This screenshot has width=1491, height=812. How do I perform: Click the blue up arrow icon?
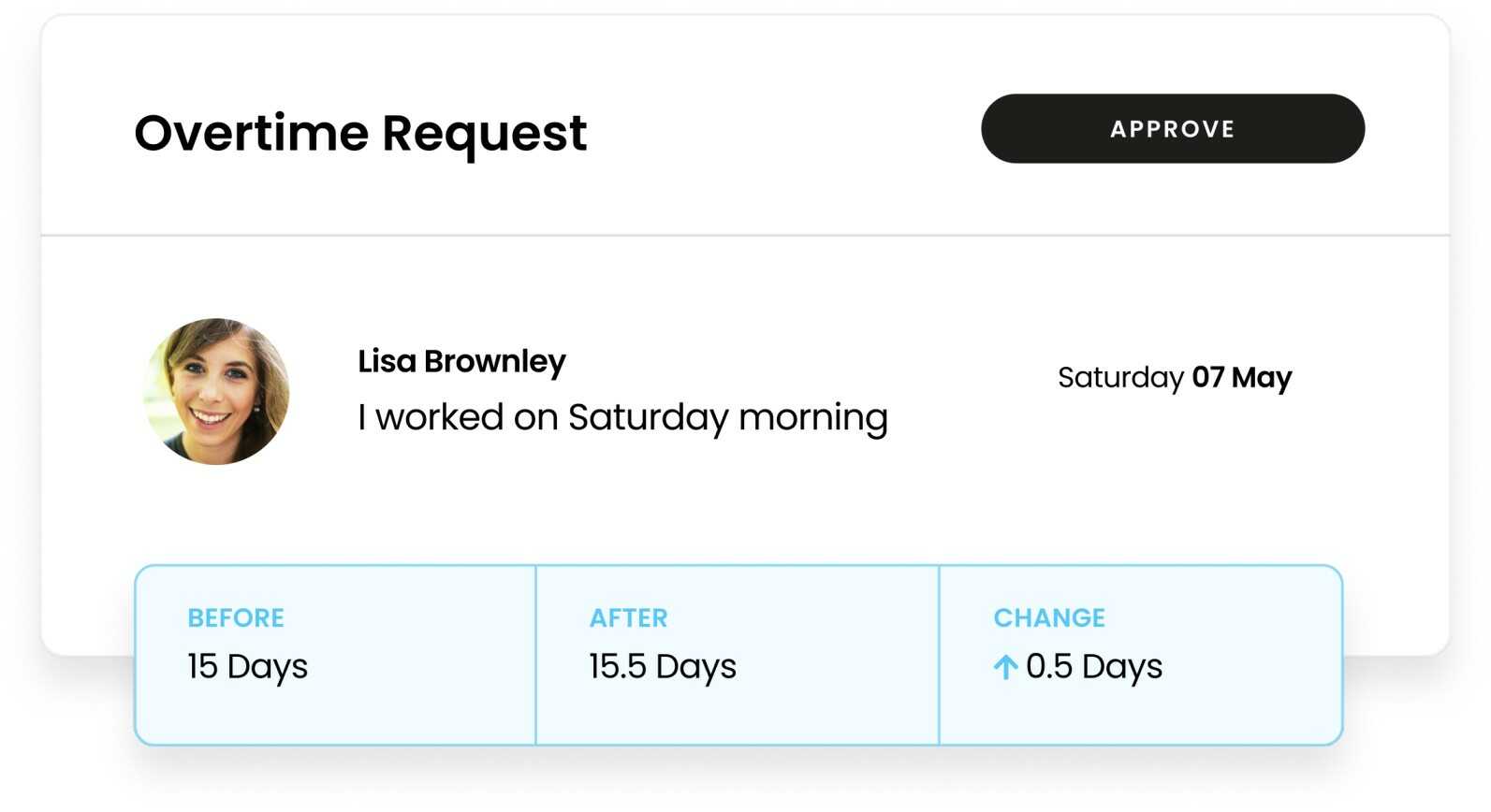[x=1005, y=667]
